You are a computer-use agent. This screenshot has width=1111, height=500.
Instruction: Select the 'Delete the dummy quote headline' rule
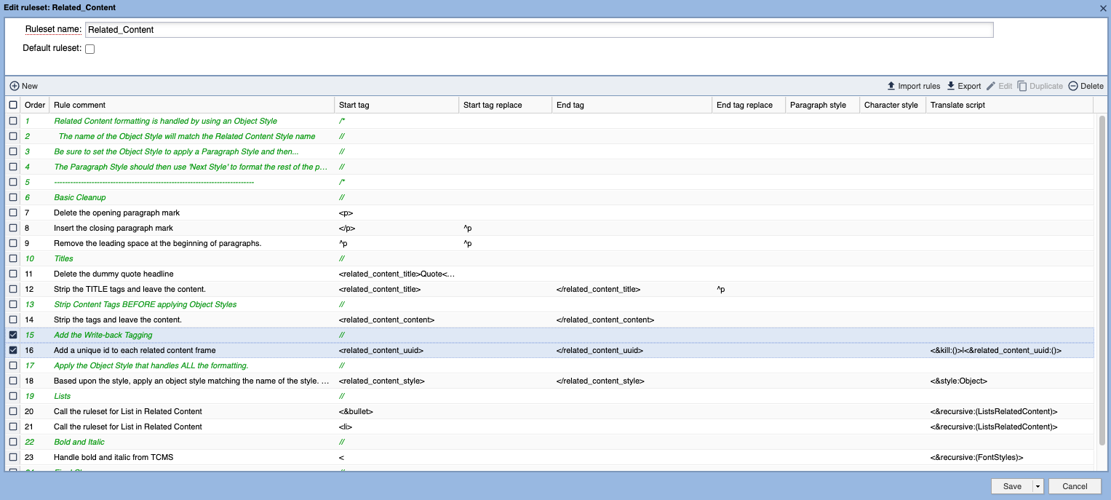point(113,274)
